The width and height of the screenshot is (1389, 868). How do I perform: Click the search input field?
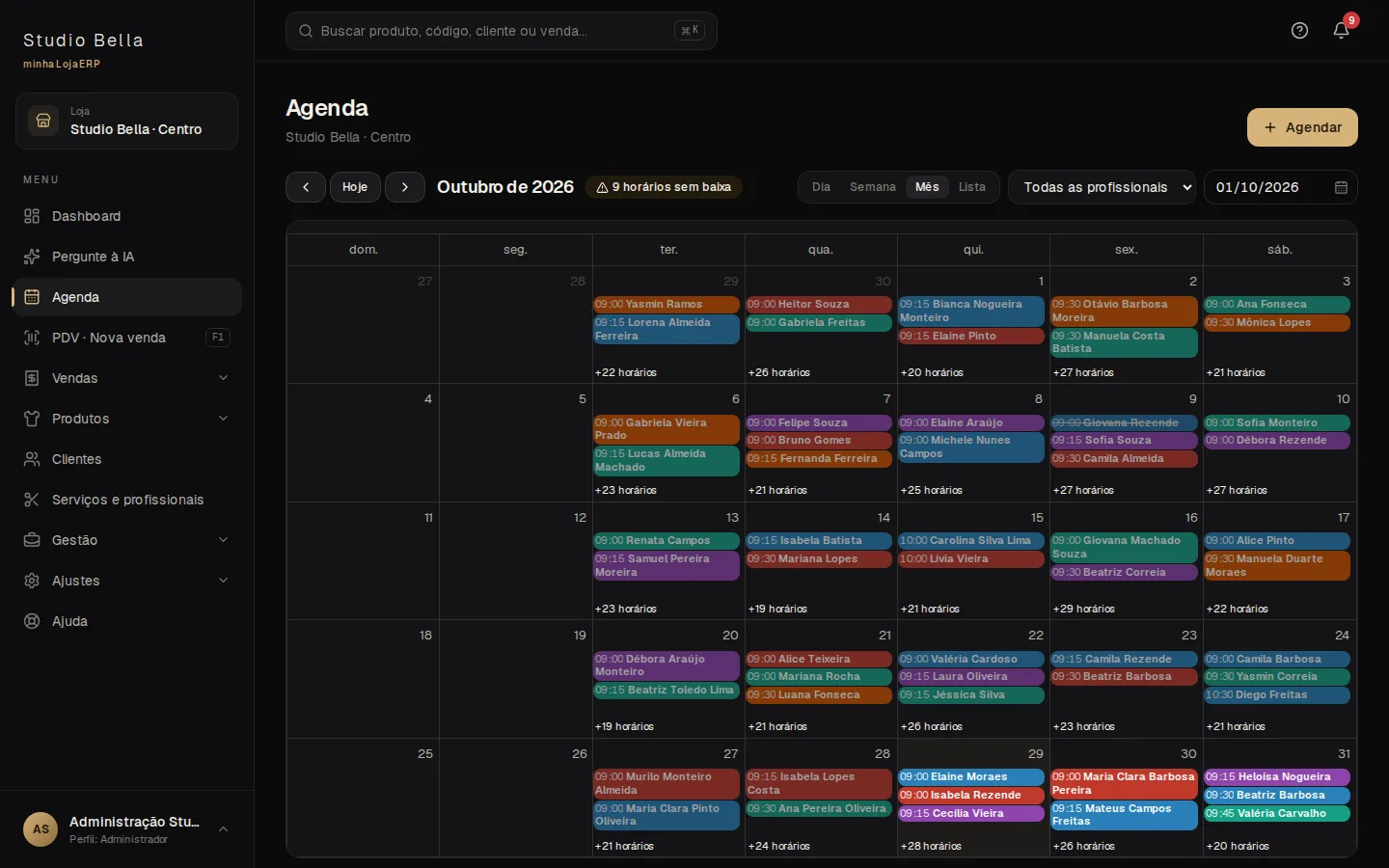(502, 31)
